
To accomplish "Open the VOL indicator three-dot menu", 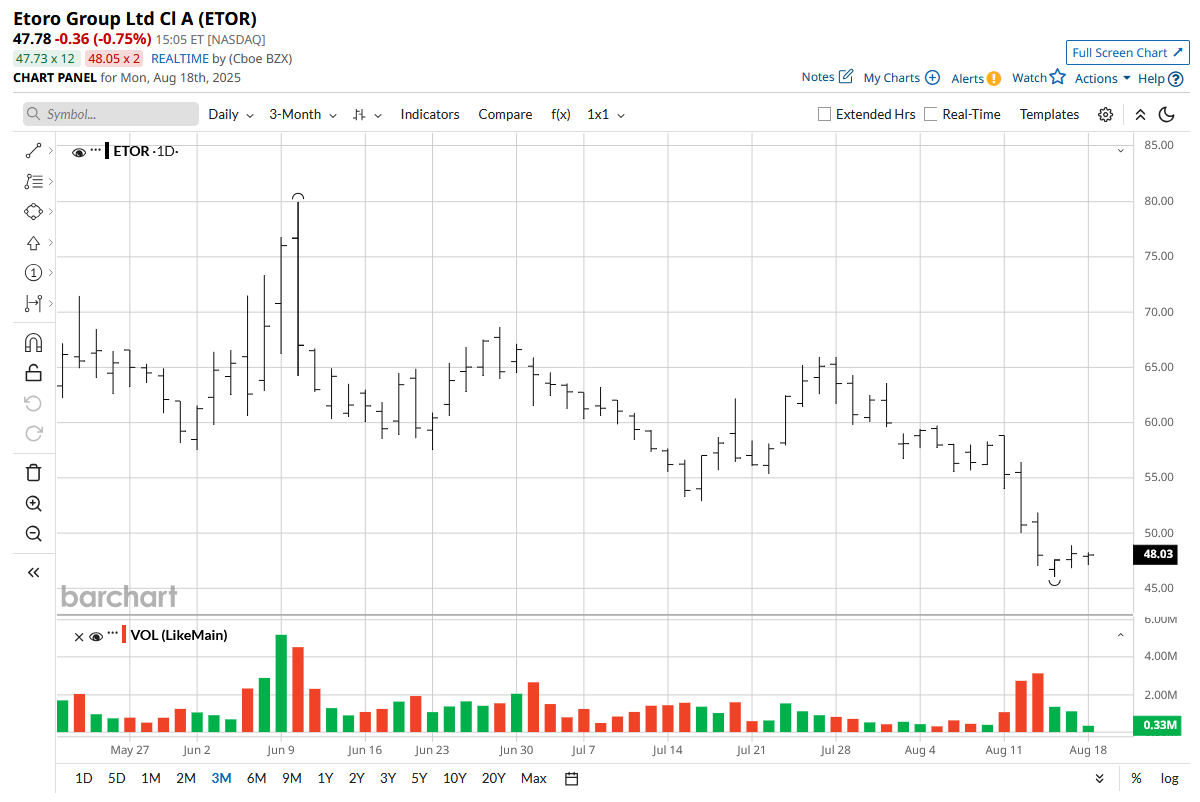I will 113,634.
